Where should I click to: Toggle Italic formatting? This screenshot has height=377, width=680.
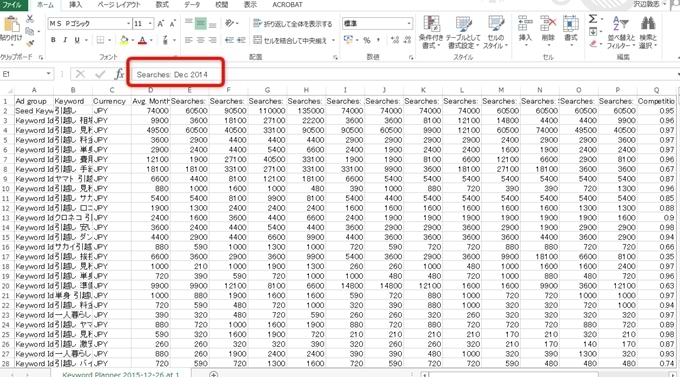[65, 40]
